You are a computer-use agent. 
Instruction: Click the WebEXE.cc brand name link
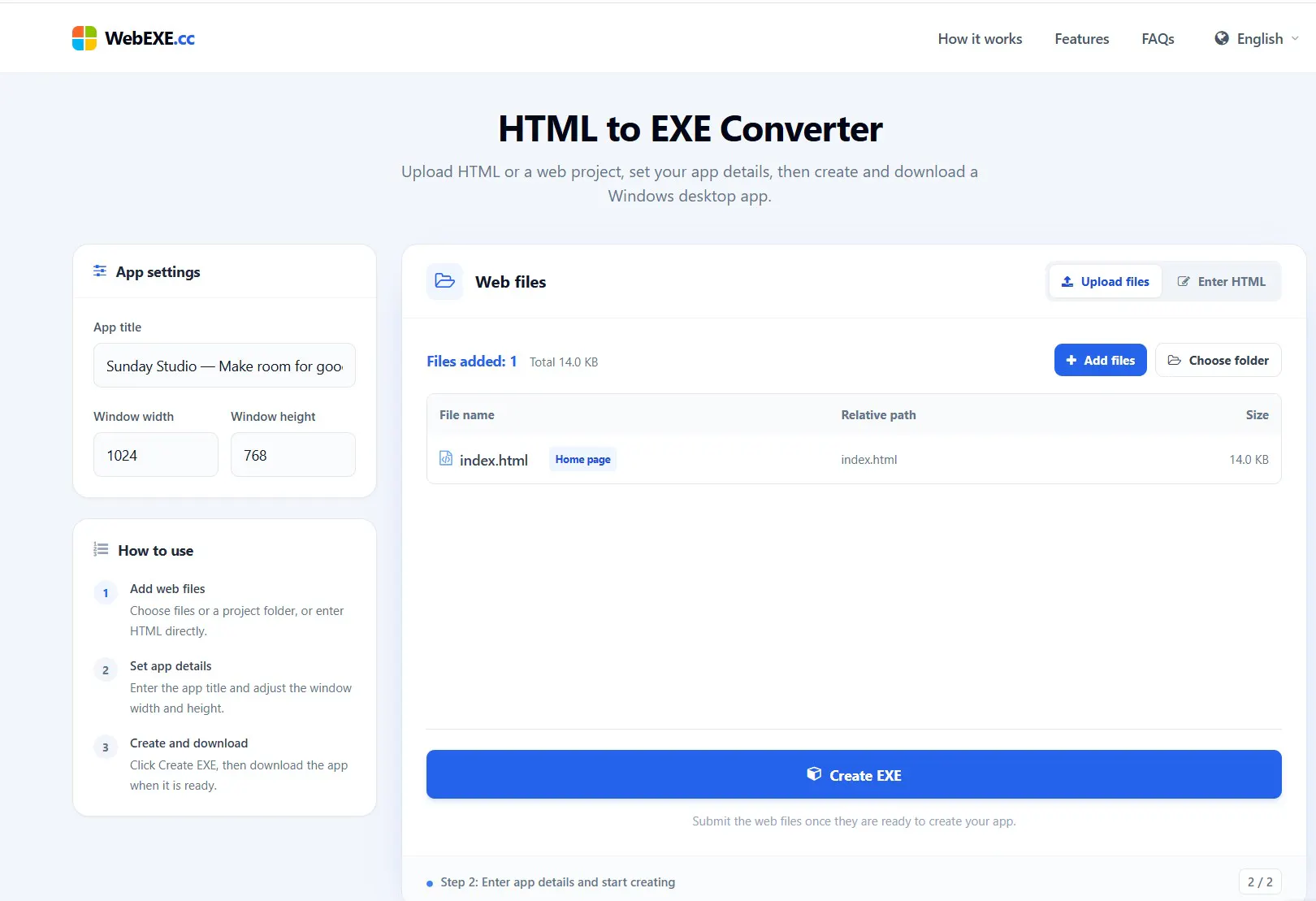150,38
